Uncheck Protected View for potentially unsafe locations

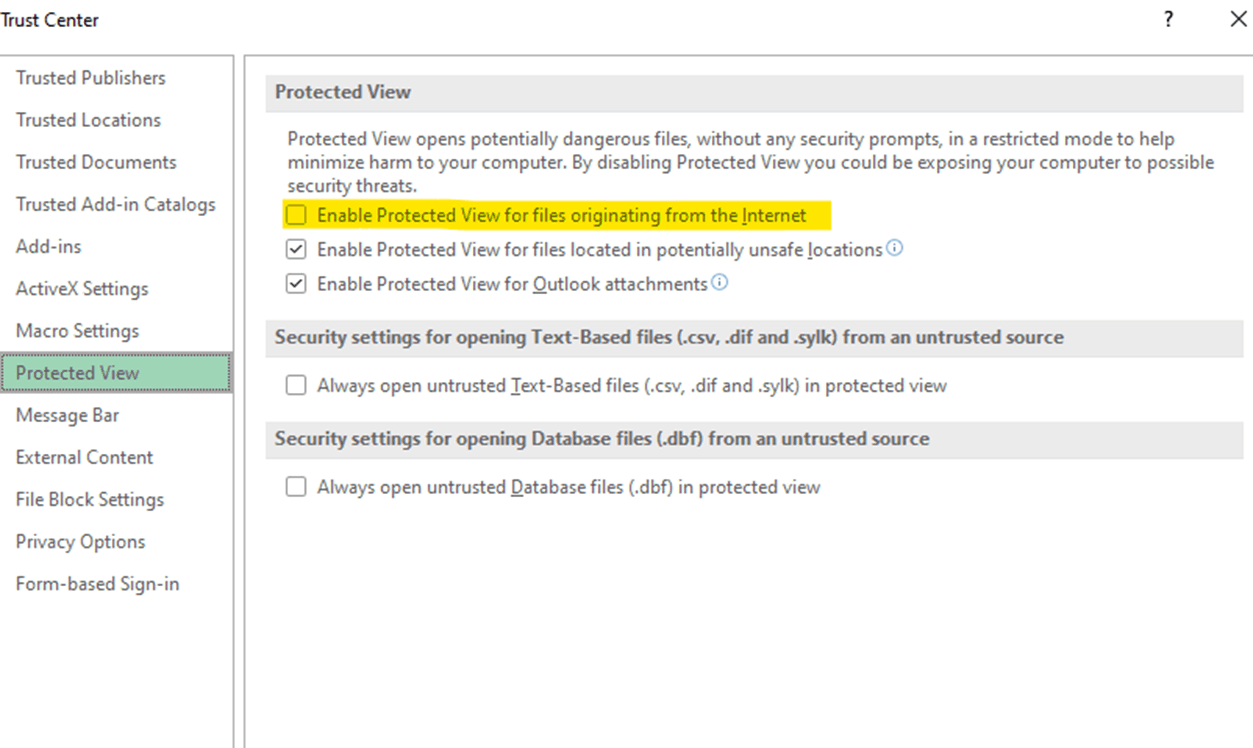tap(296, 249)
